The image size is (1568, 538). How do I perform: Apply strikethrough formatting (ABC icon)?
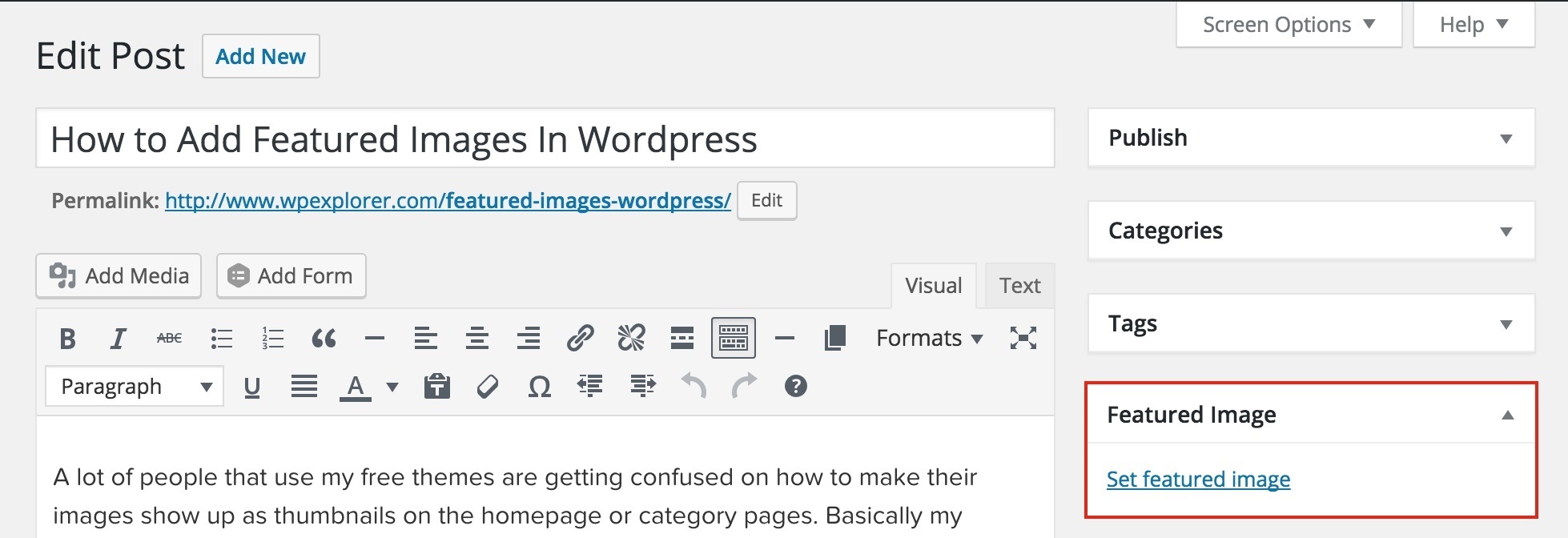169,339
